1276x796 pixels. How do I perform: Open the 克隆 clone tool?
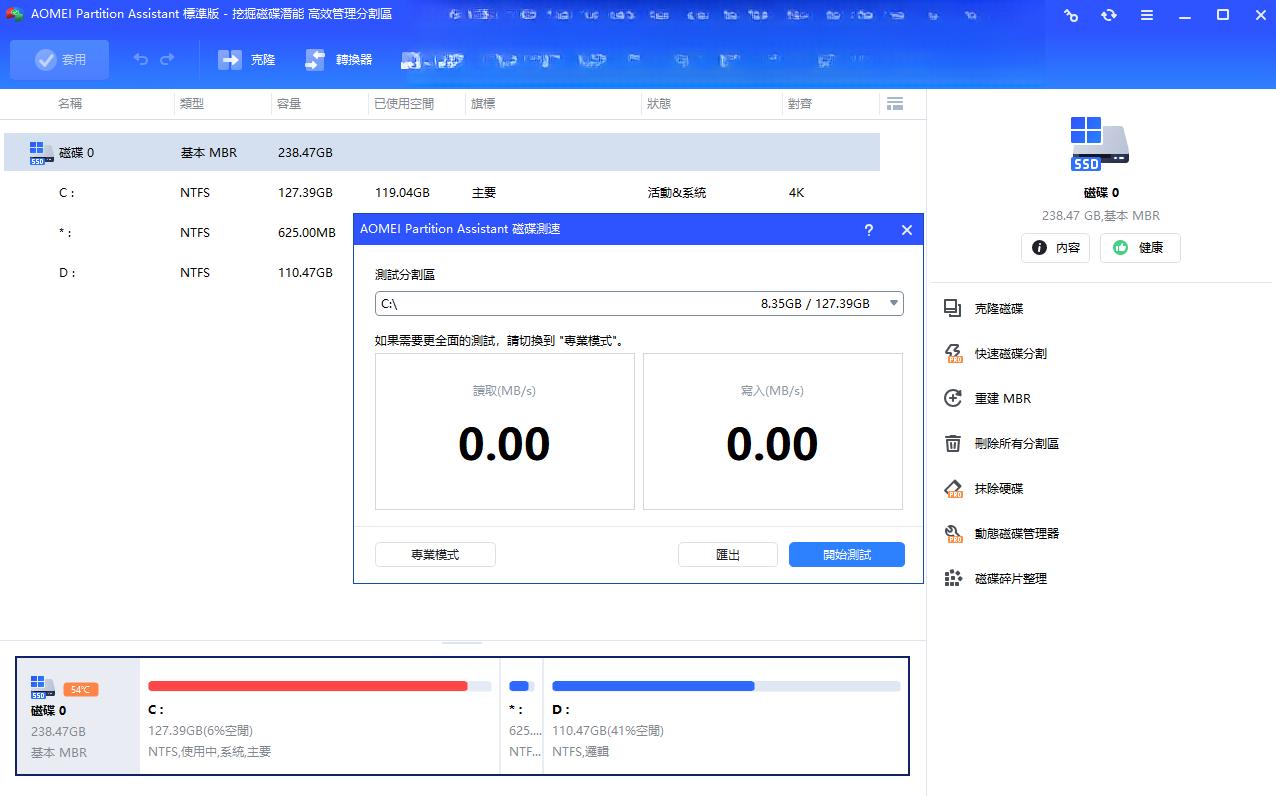click(x=246, y=60)
